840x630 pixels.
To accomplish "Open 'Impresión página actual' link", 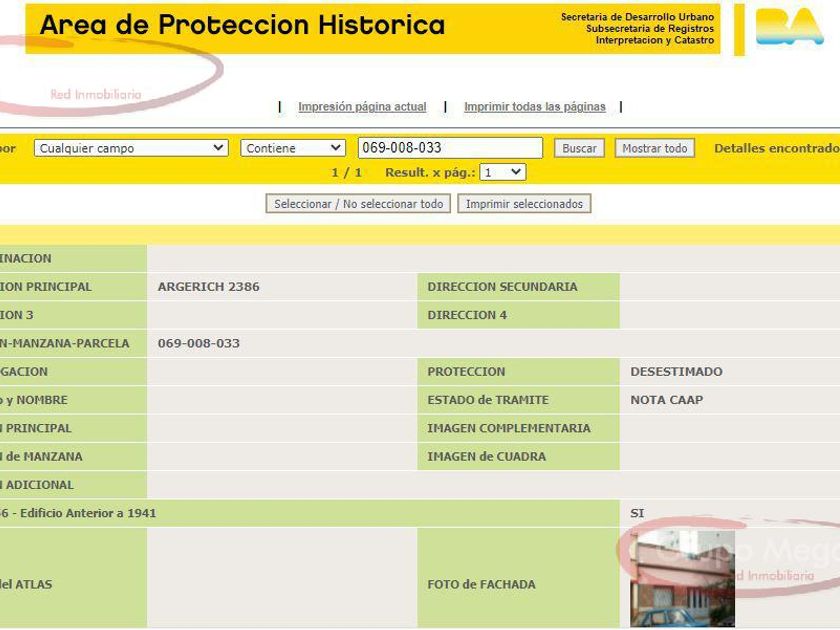I will click(362, 107).
